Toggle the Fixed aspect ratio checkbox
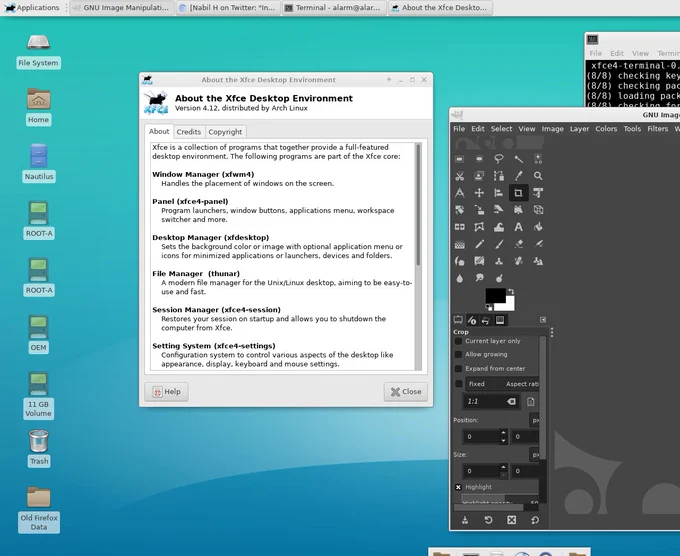680x556 pixels. tap(458, 384)
